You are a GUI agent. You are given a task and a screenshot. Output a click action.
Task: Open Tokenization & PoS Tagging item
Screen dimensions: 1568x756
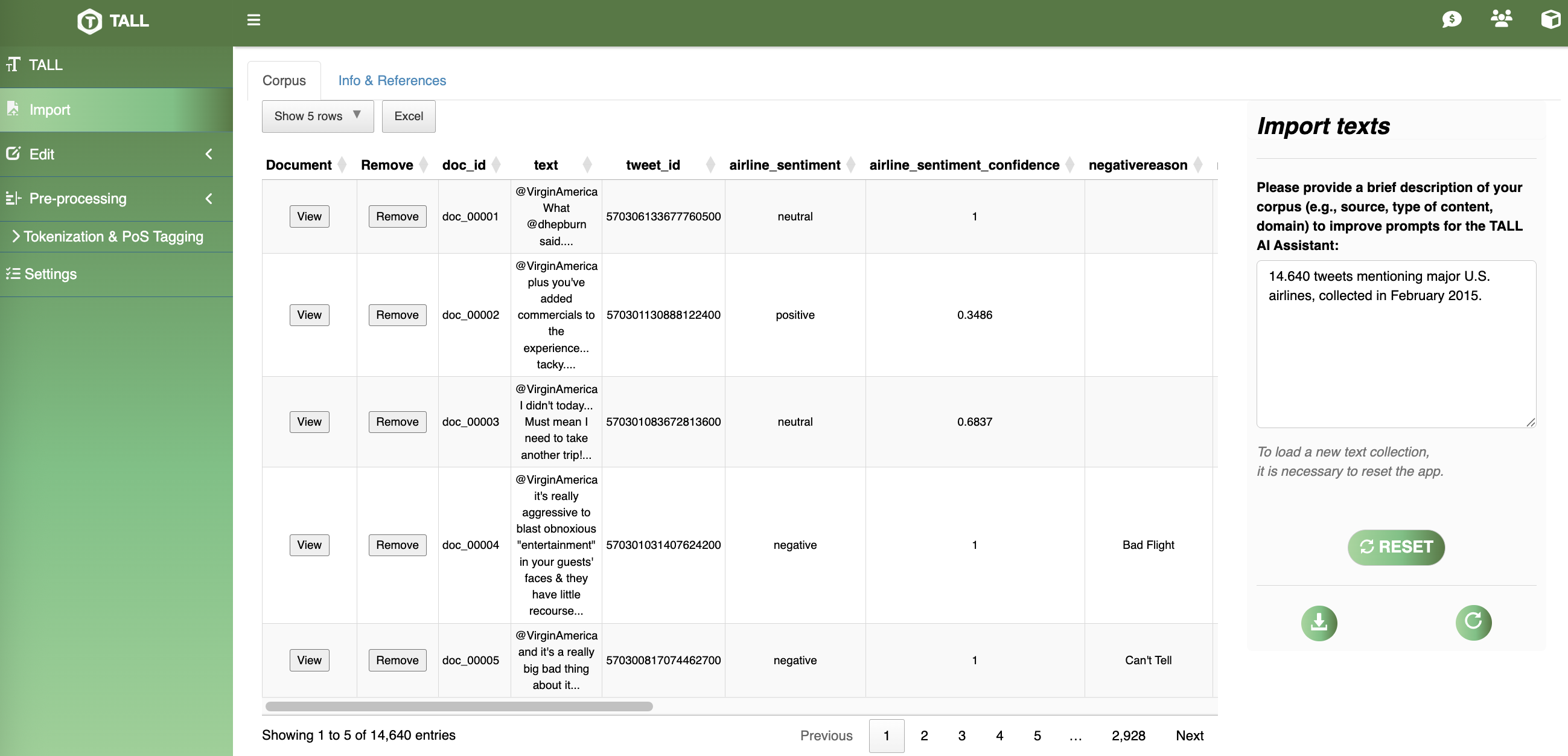tap(116, 236)
